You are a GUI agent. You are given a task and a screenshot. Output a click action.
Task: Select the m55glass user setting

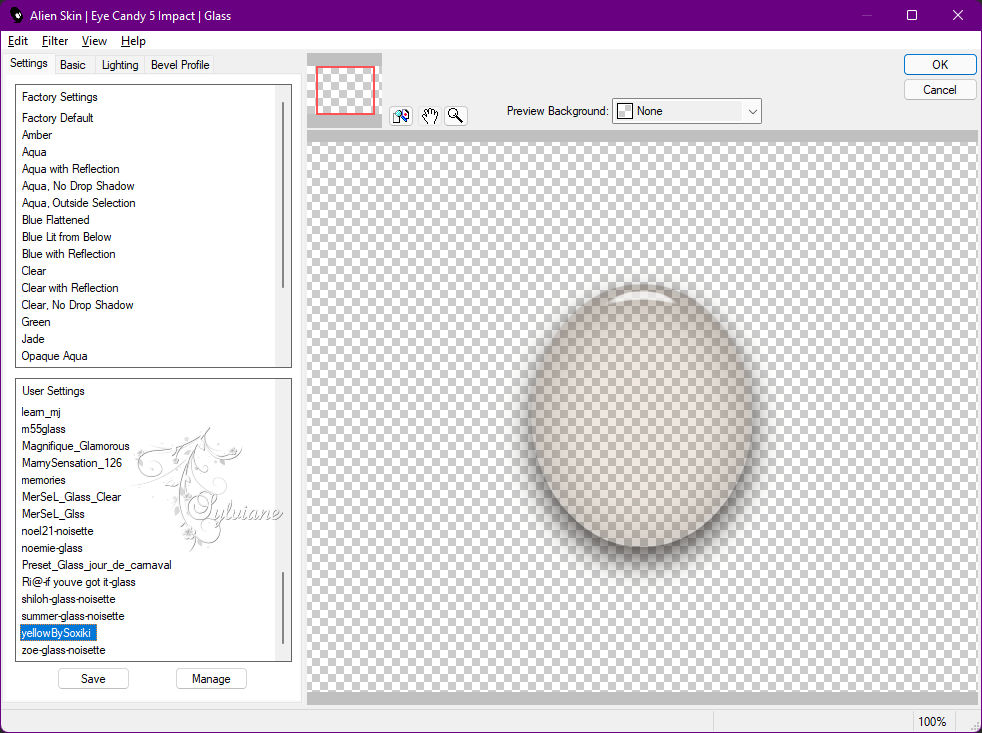click(43, 429)
